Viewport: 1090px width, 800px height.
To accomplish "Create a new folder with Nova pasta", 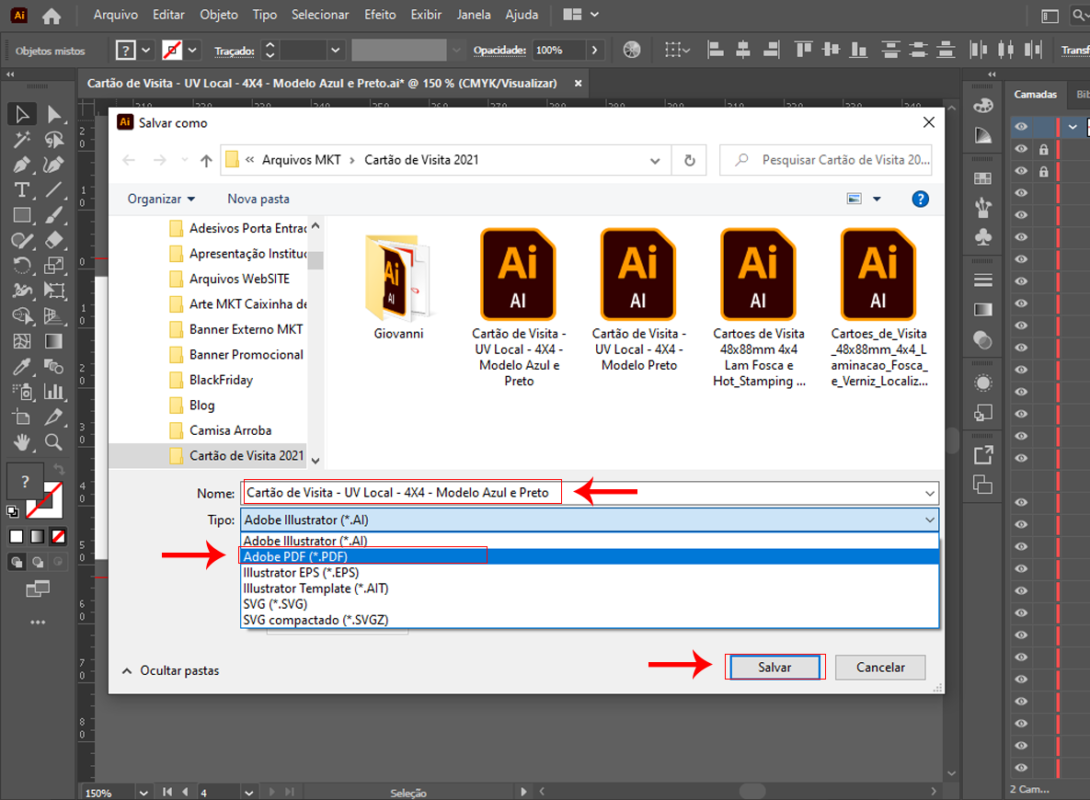I will [x=258, y=199].
